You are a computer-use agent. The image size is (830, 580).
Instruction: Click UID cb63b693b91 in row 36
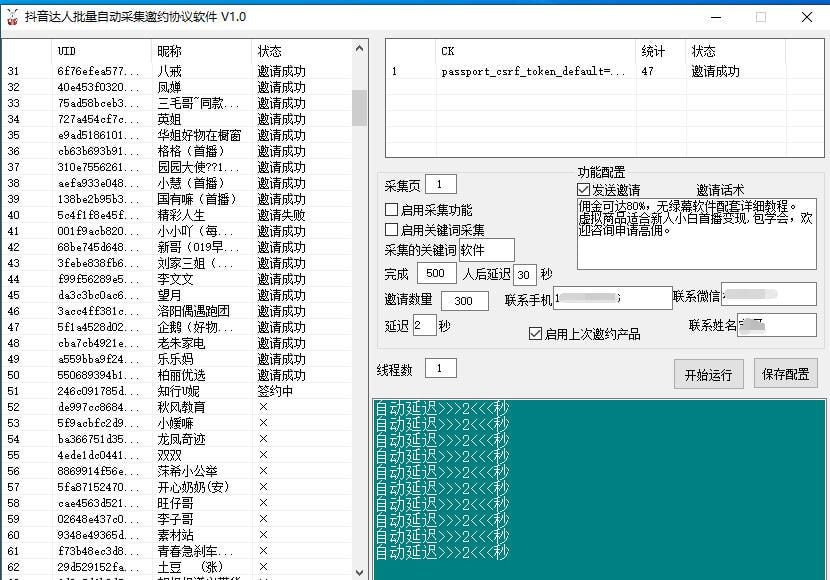pyautogui.click(x=98, y=151)
